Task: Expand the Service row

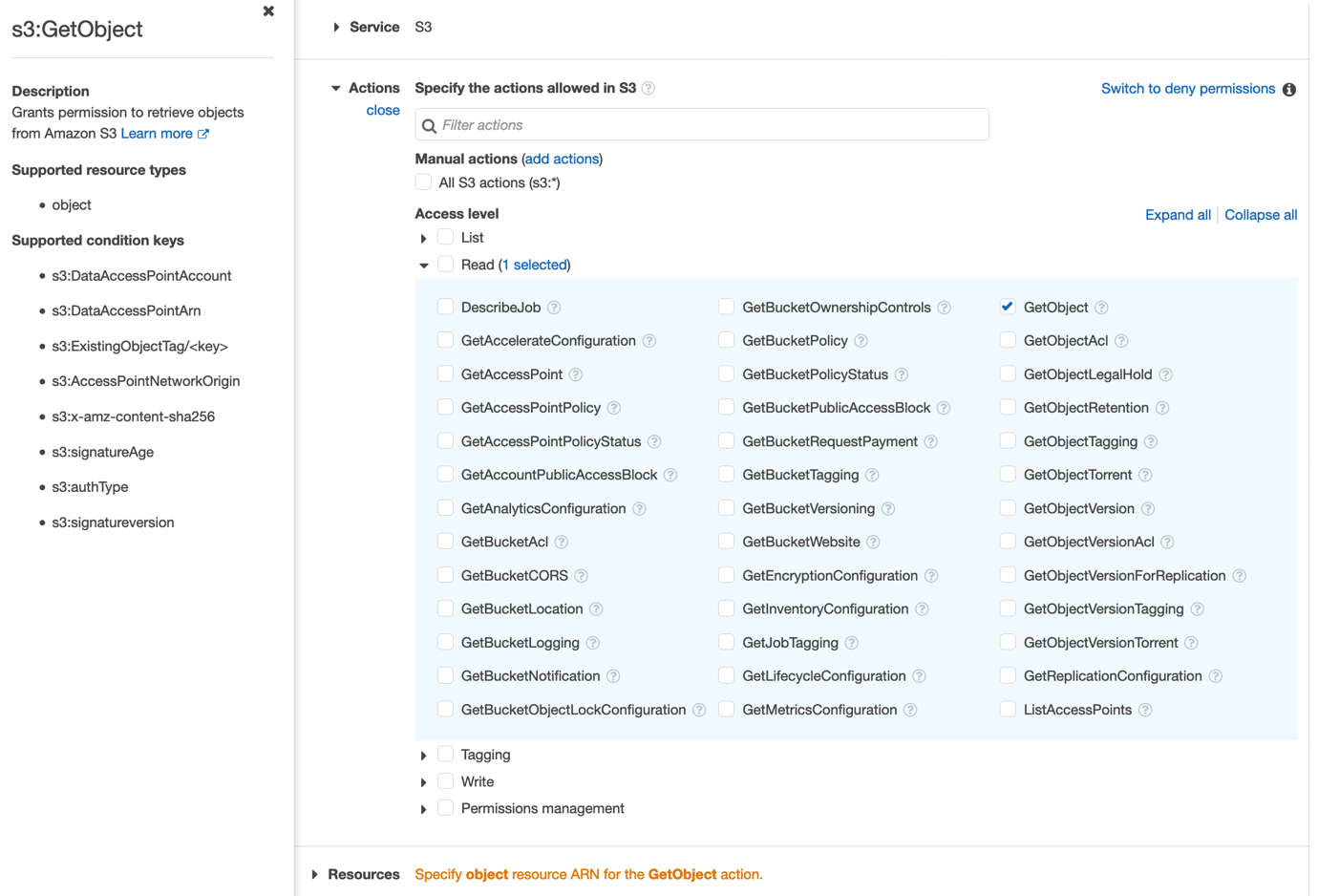Action: click(x=334, y=27)
